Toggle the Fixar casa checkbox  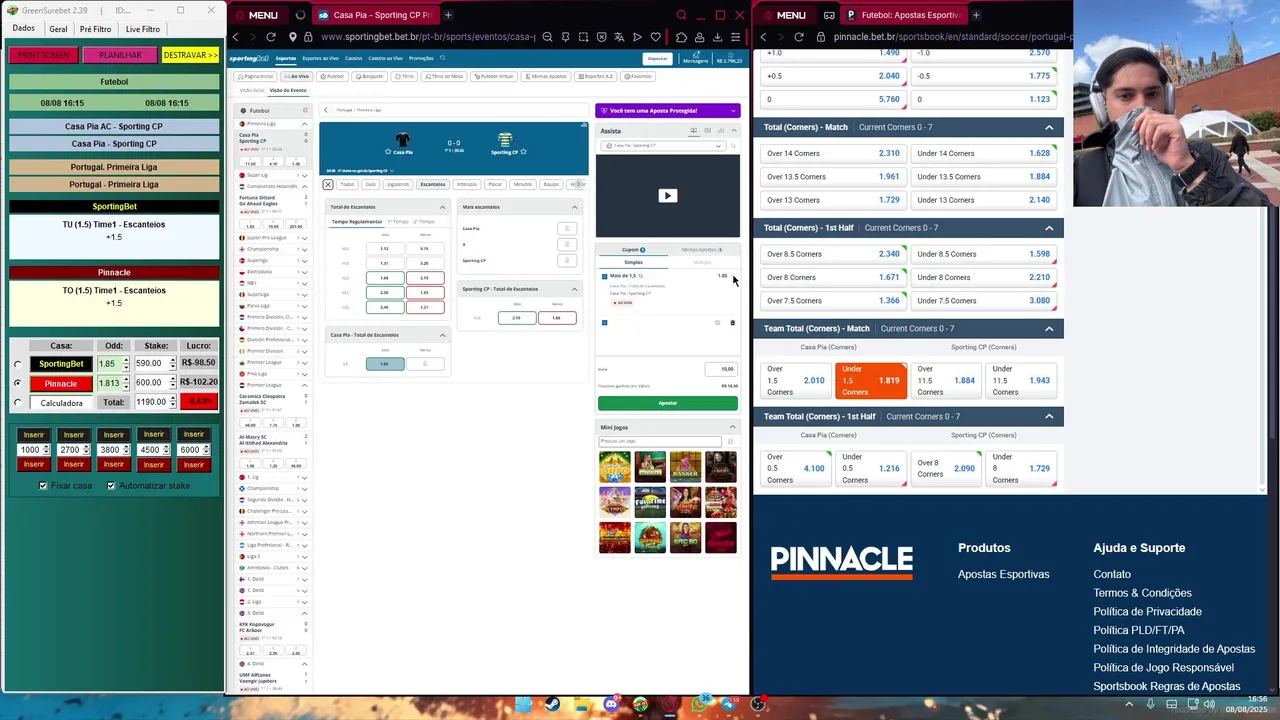(43, 485)
